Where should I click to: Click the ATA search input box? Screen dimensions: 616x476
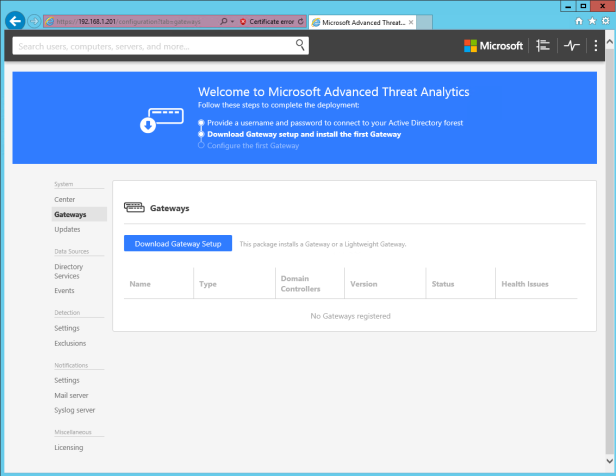160,46
